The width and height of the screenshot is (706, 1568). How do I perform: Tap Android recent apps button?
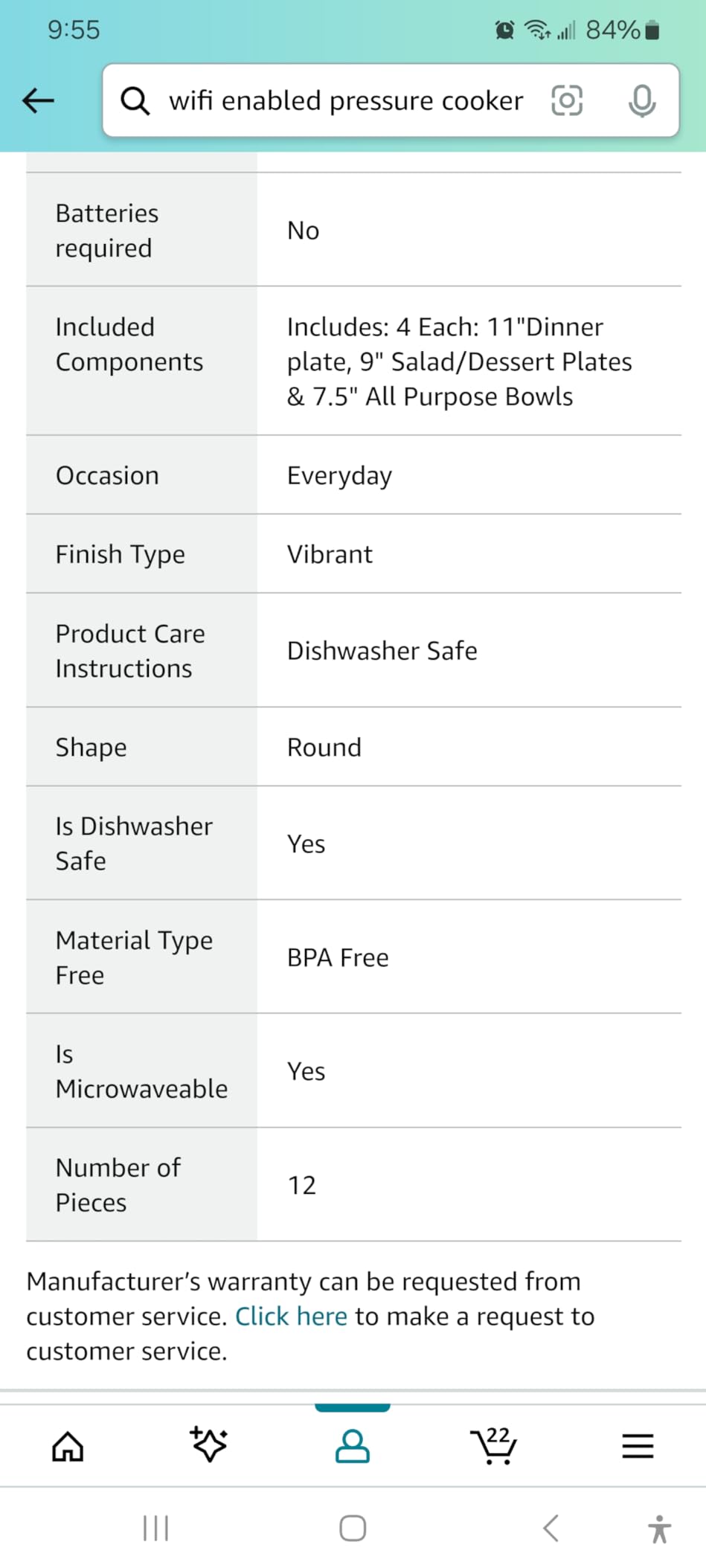pos(155,1529)
